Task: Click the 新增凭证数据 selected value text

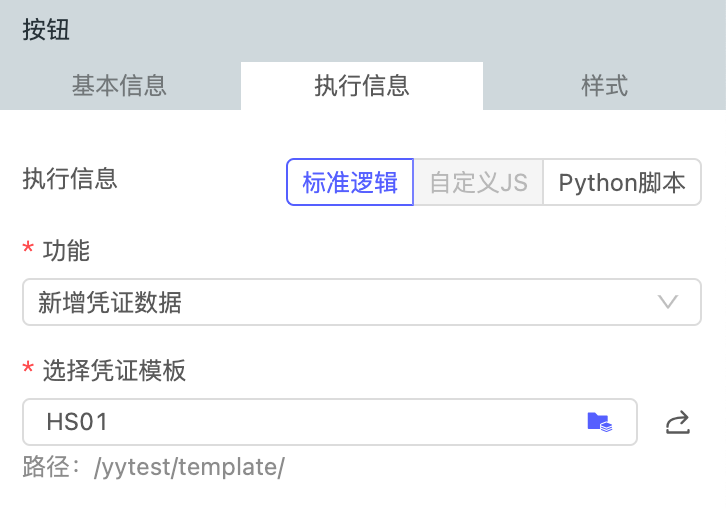Action: [110, 302]
